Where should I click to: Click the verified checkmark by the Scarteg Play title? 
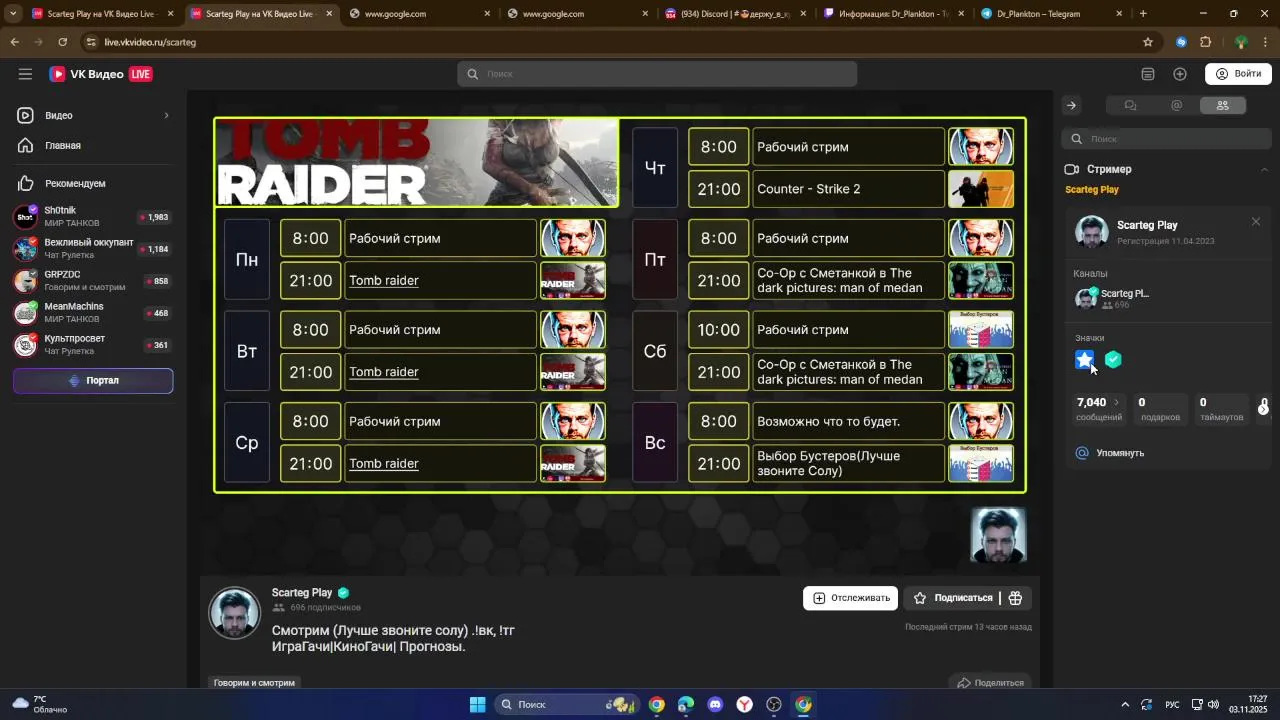point(343,593)
